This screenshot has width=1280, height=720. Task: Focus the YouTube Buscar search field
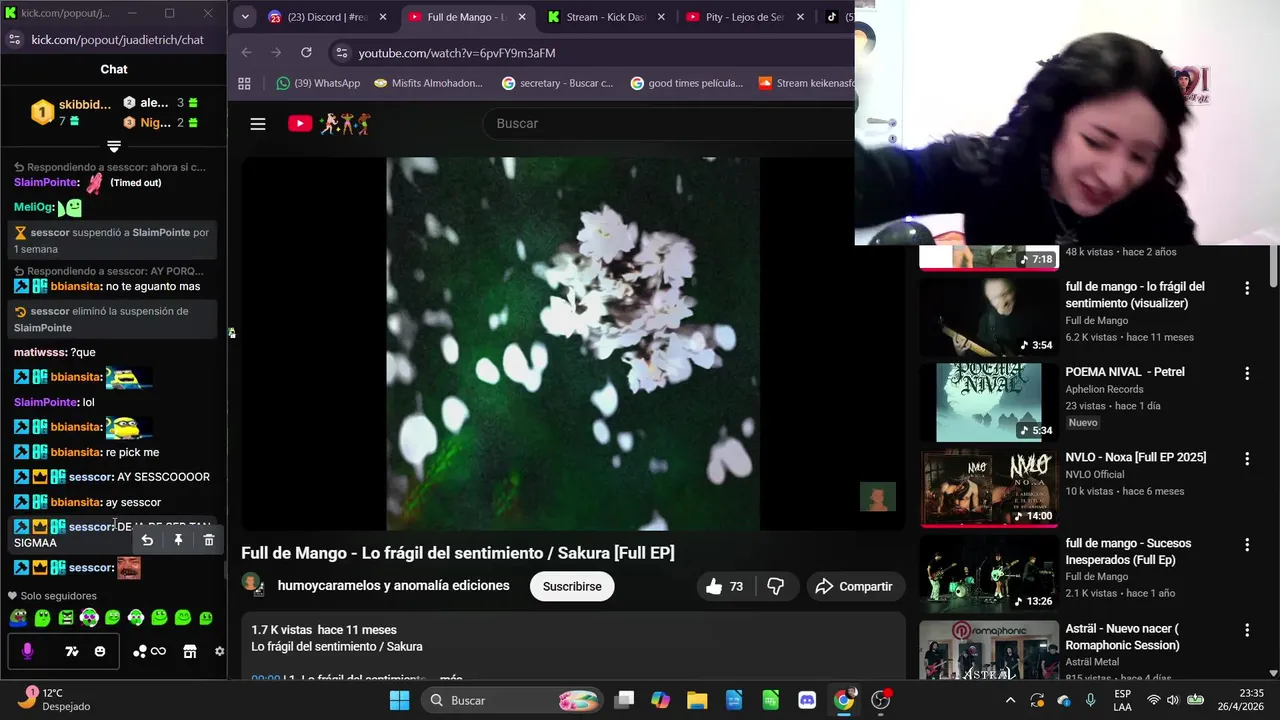coord(670,124)
